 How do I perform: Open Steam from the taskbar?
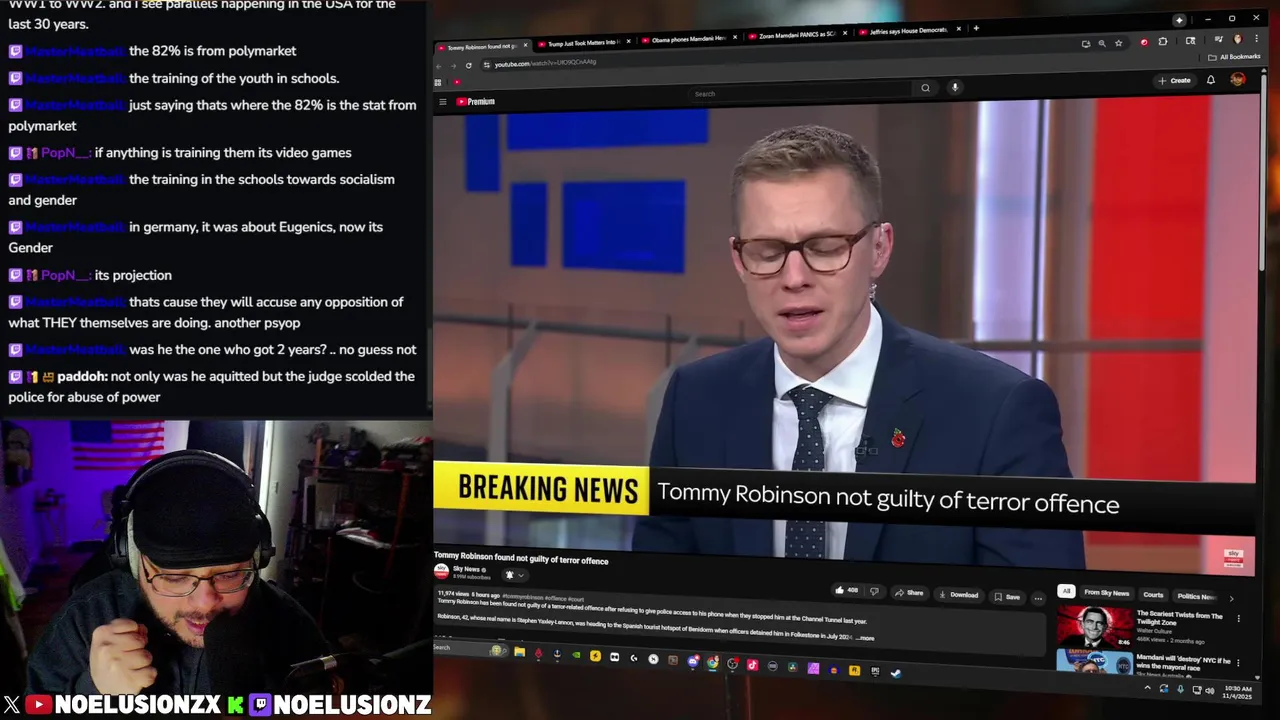coord(895,672)
